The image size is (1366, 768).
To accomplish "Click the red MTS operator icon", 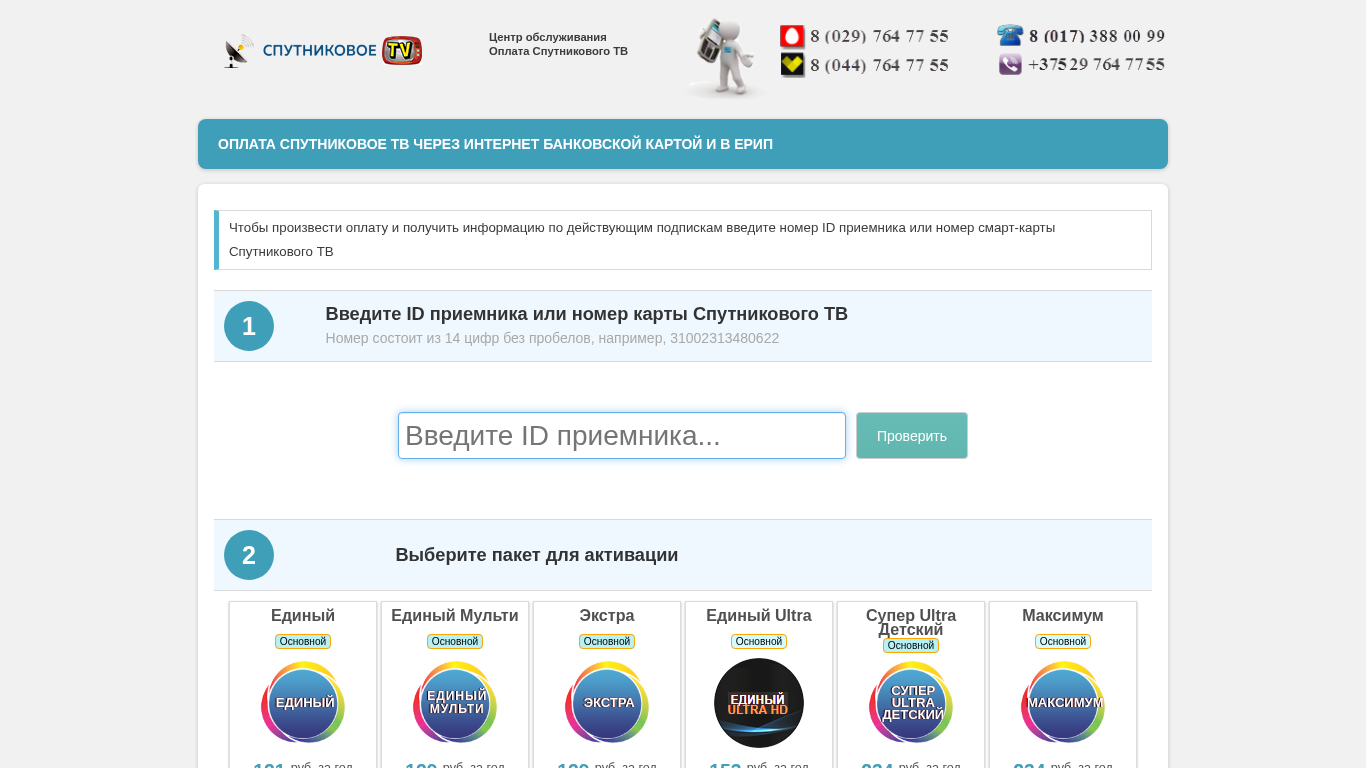I will [792, 37].
